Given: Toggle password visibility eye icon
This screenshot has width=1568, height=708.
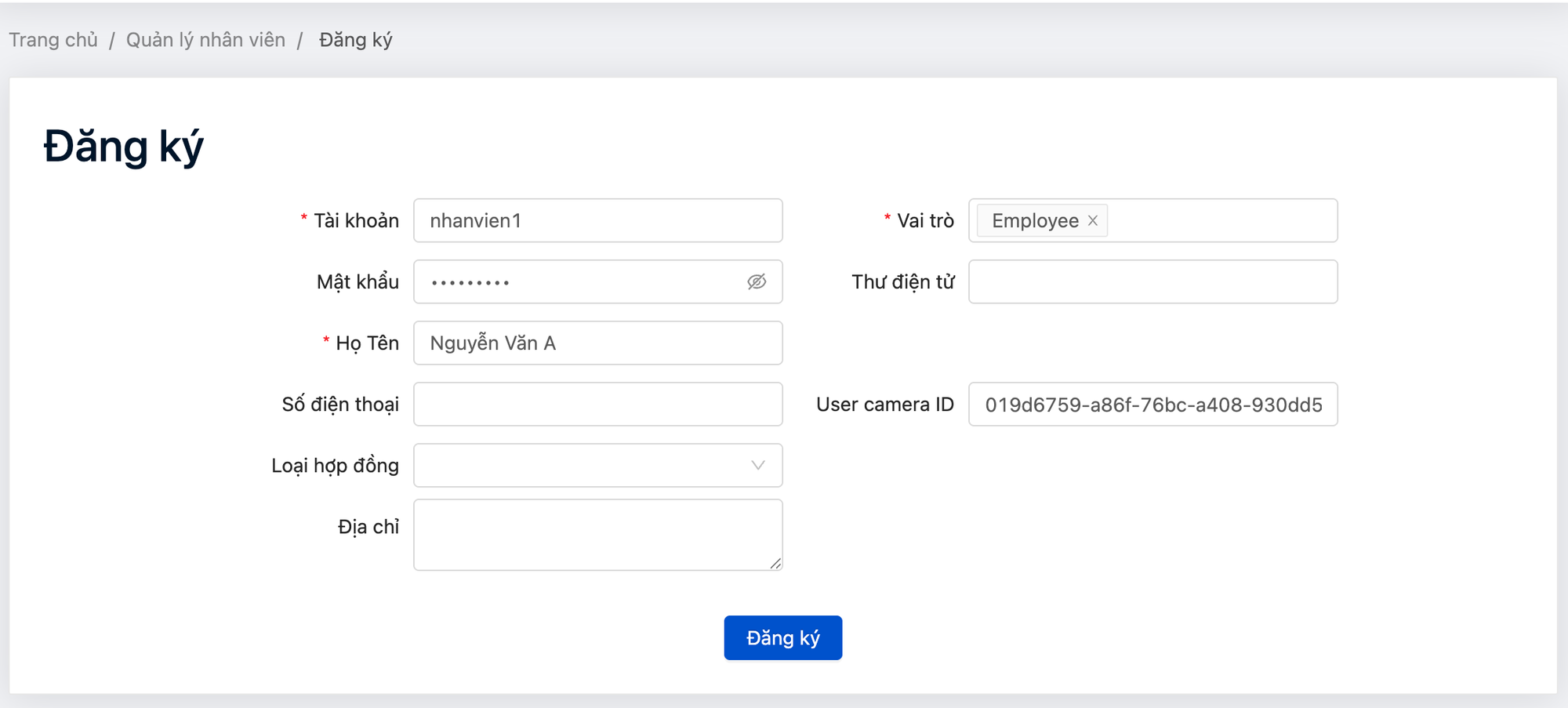Looking at the screenshot, I should 756,282.
